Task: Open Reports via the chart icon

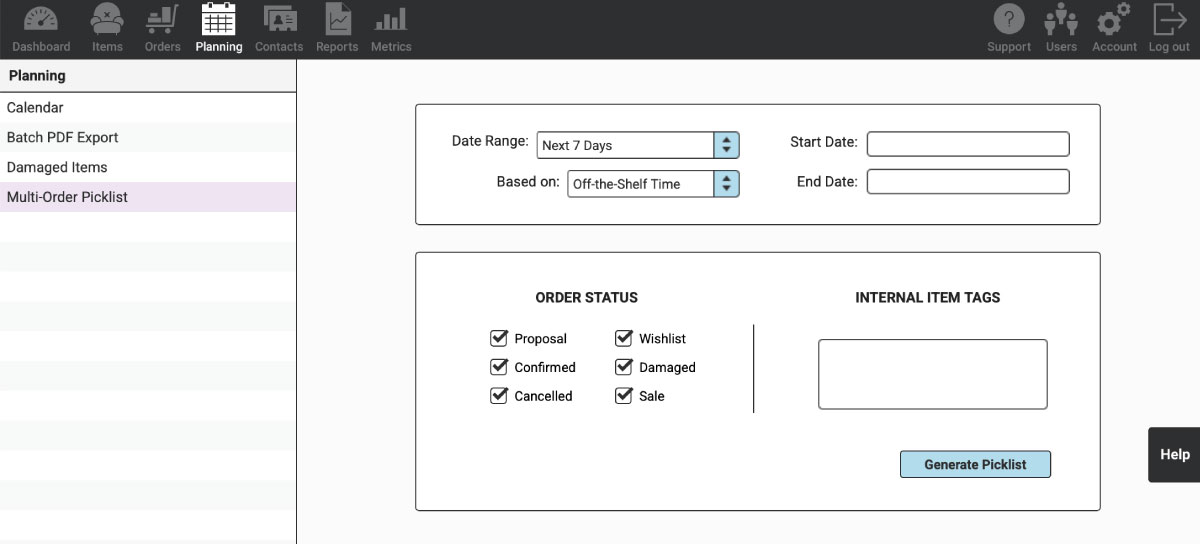Action: coord(337,20)
